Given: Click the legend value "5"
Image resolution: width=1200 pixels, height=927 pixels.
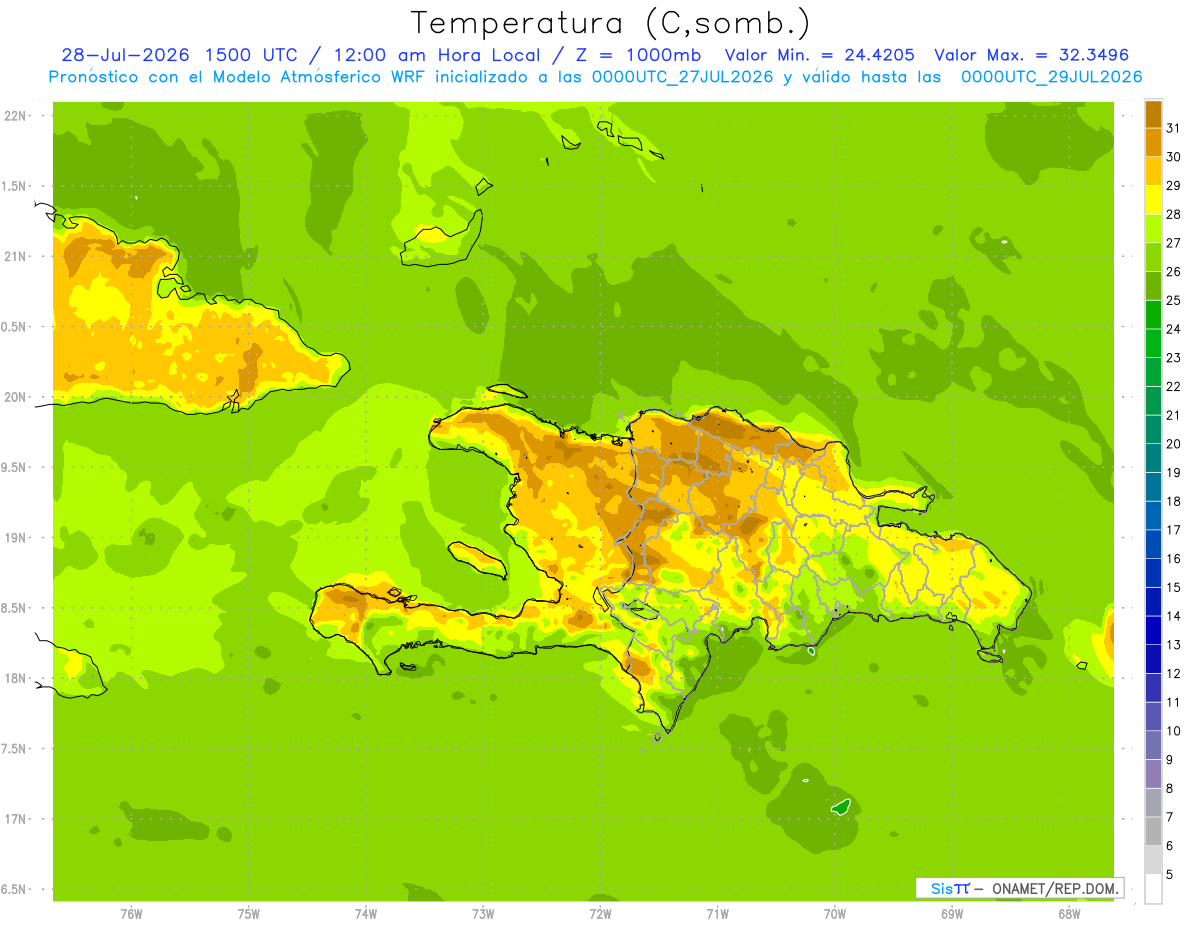Looking at the screenshot, I should [1170, 874].
